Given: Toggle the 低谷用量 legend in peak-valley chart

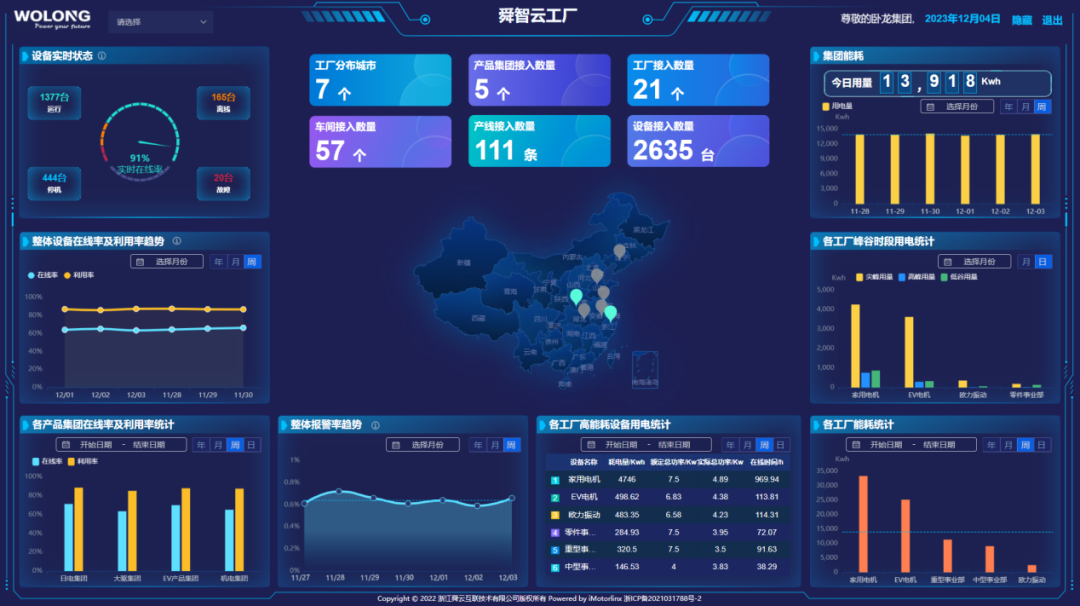Looking at the screenshot, I should (x=944, y=277).
